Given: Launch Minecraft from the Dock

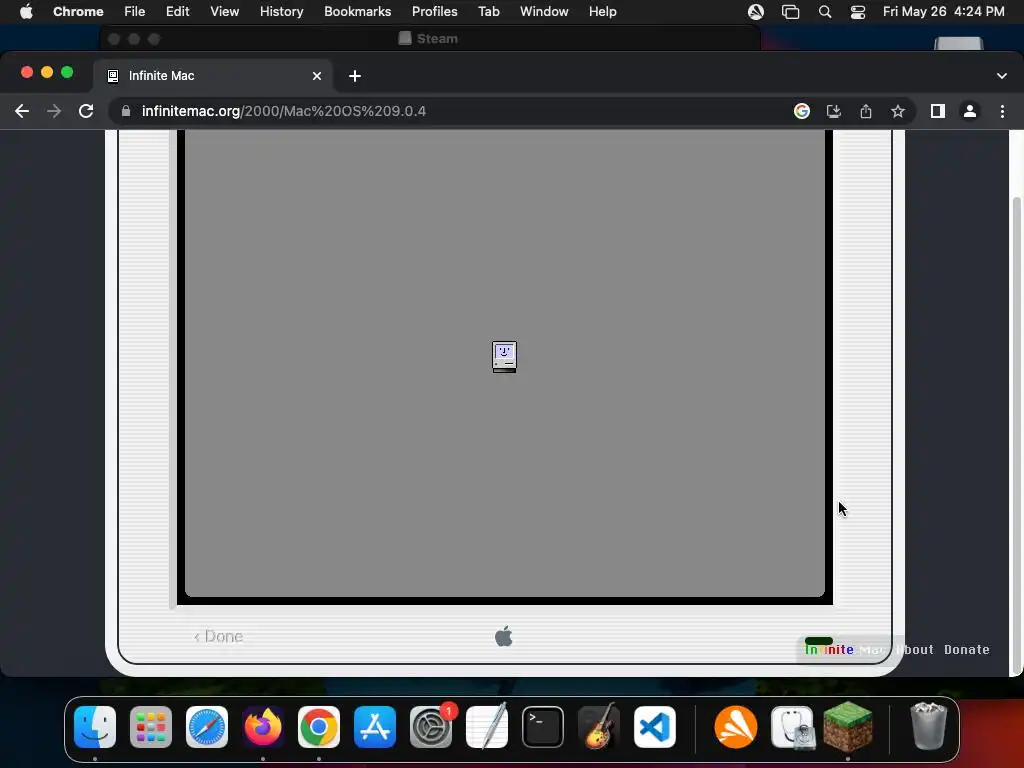Looking at the screenshot, I should [848, 726].
